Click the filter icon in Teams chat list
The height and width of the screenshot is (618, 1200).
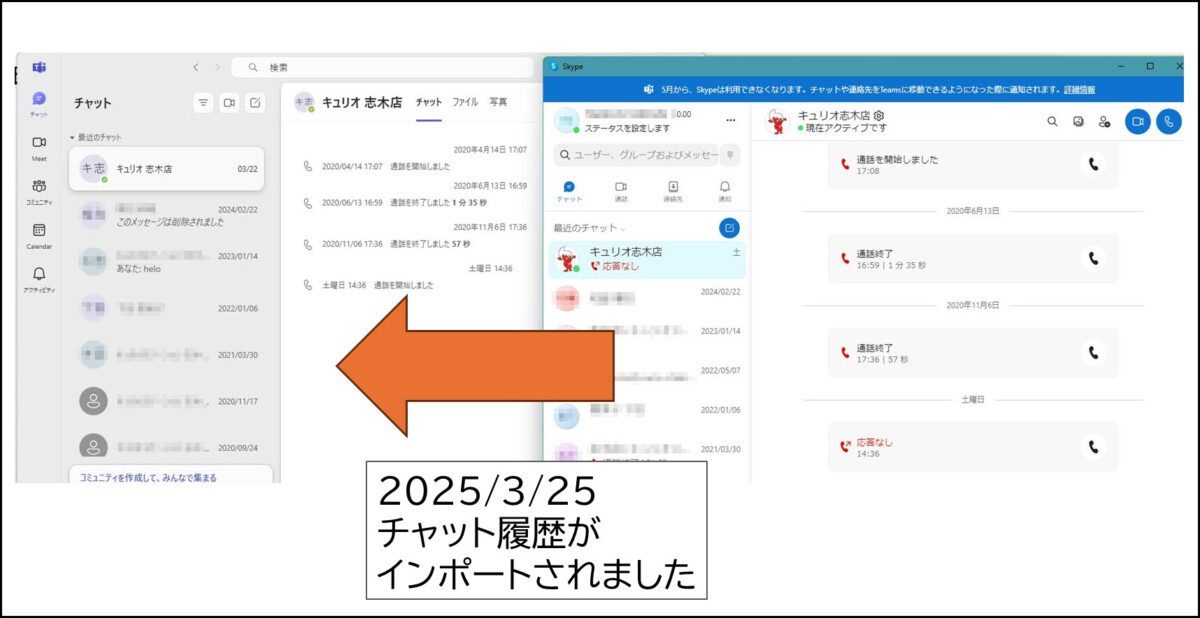pyautogui.click(x=203, y=102)
